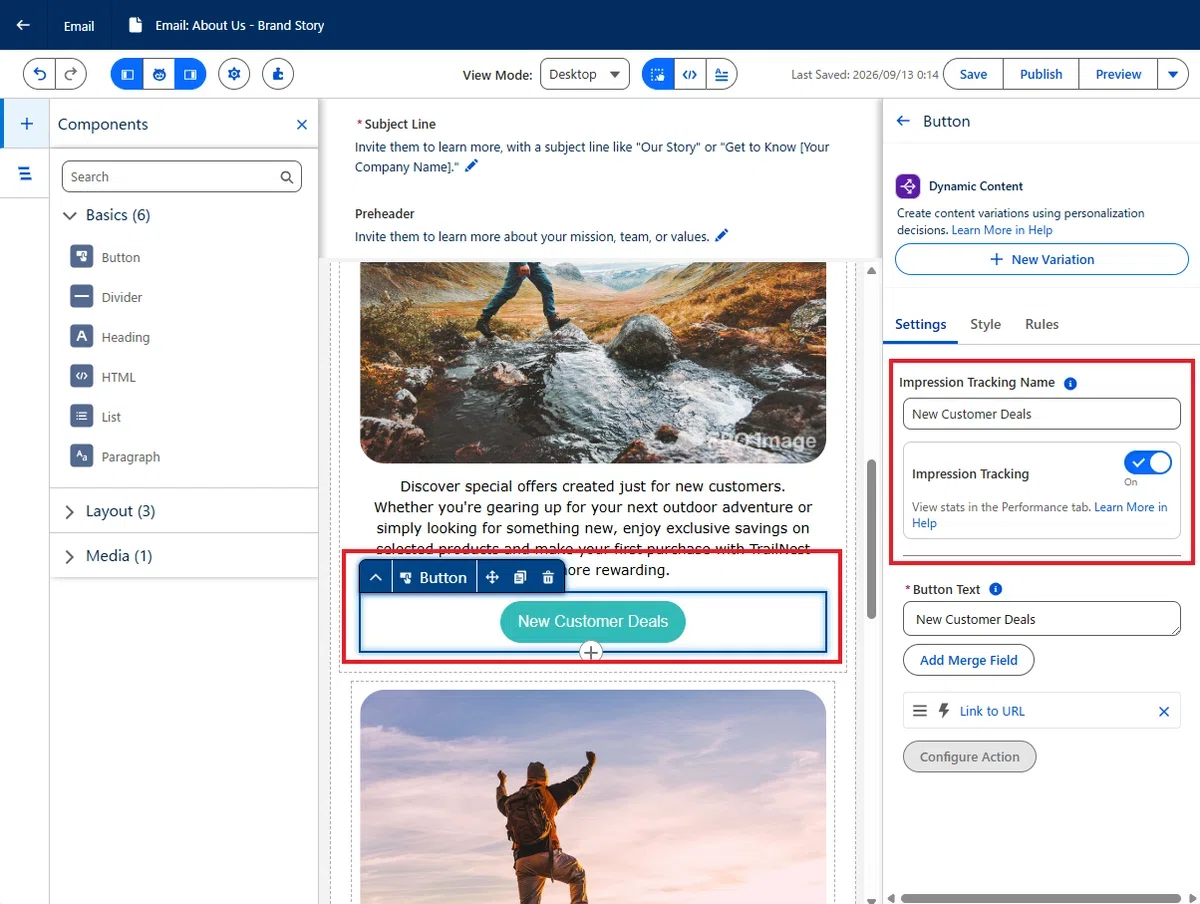Toggle the right panel visibility icon
The image size is (1200, 904).
pos(190,74)
